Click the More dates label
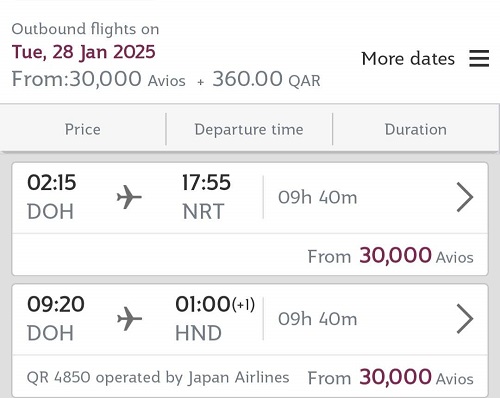This screenshot has width=500, height=398. pos(408,59)
